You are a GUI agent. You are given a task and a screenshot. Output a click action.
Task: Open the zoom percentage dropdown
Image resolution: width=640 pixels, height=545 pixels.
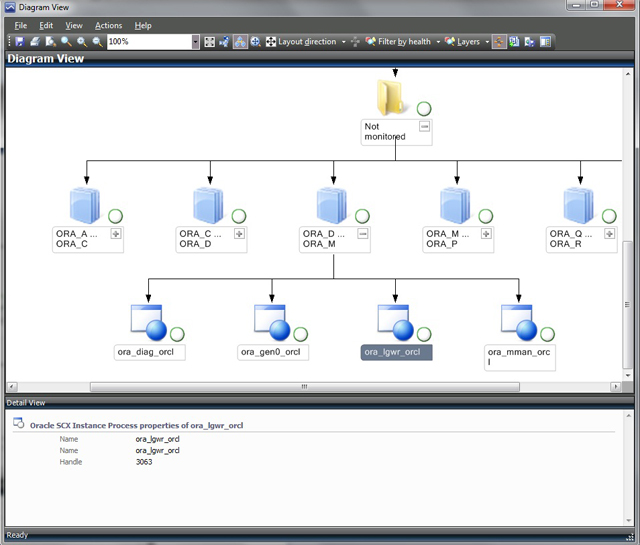click(x=195, y=42)
